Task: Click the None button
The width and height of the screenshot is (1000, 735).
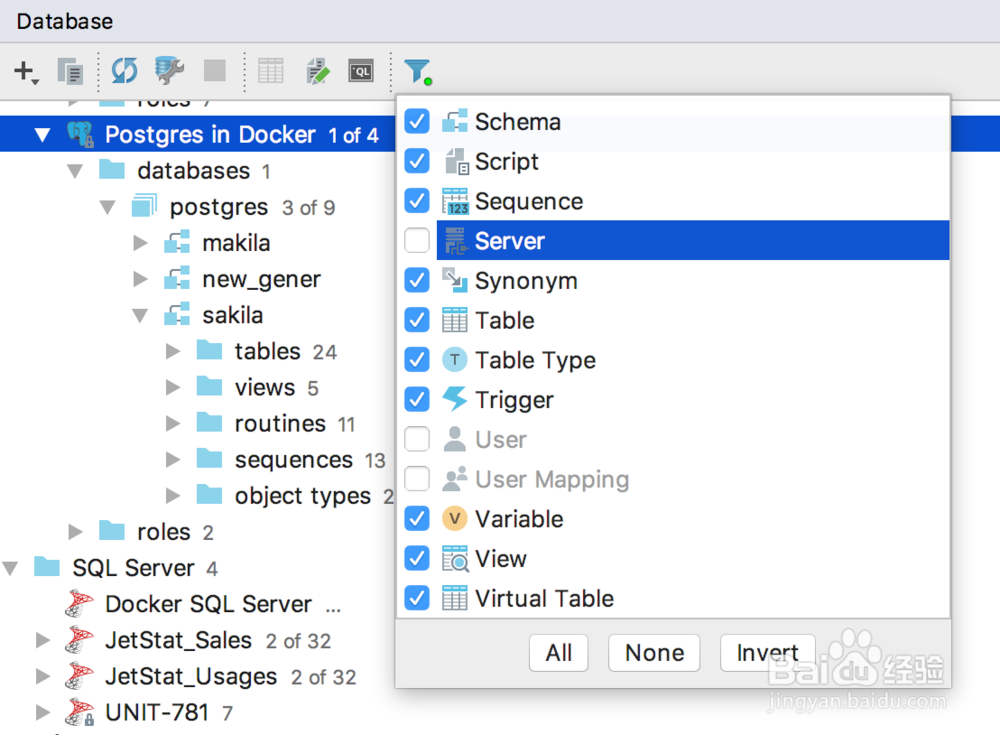Action: tap(654, 653)
